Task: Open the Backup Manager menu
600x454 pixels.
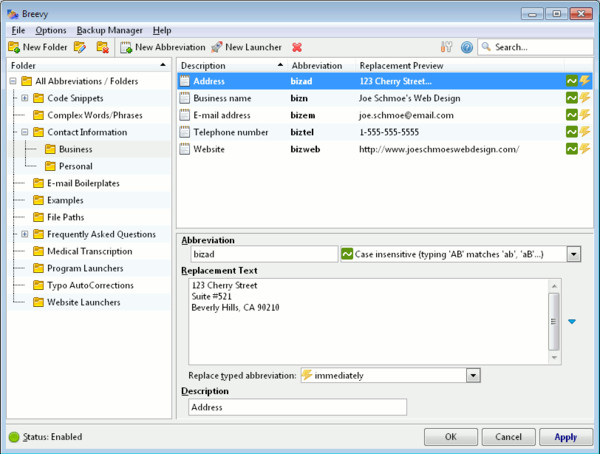Action: (x=109, y=30)
